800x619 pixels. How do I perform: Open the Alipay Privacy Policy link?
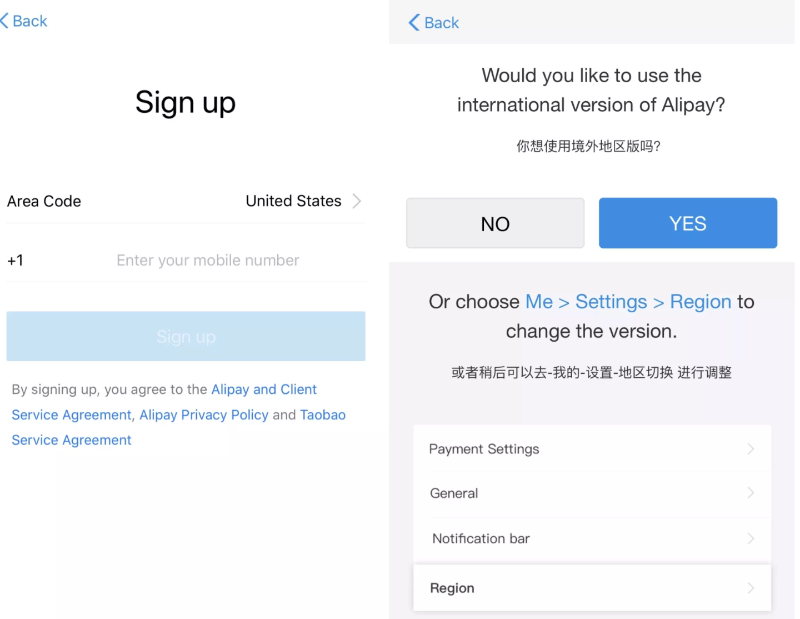pyautogui.click(x=204, y=415)
